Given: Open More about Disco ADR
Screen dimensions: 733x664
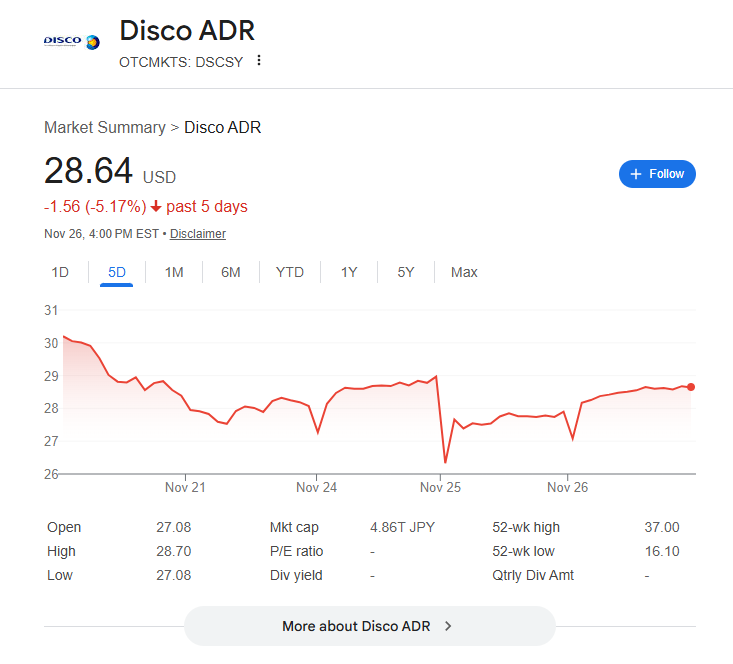Looking at the screenshot, I should [369, 626].
